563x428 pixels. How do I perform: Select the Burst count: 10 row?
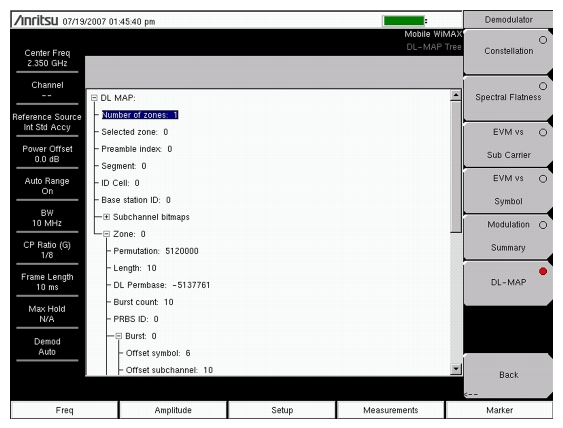coord(143,302)
